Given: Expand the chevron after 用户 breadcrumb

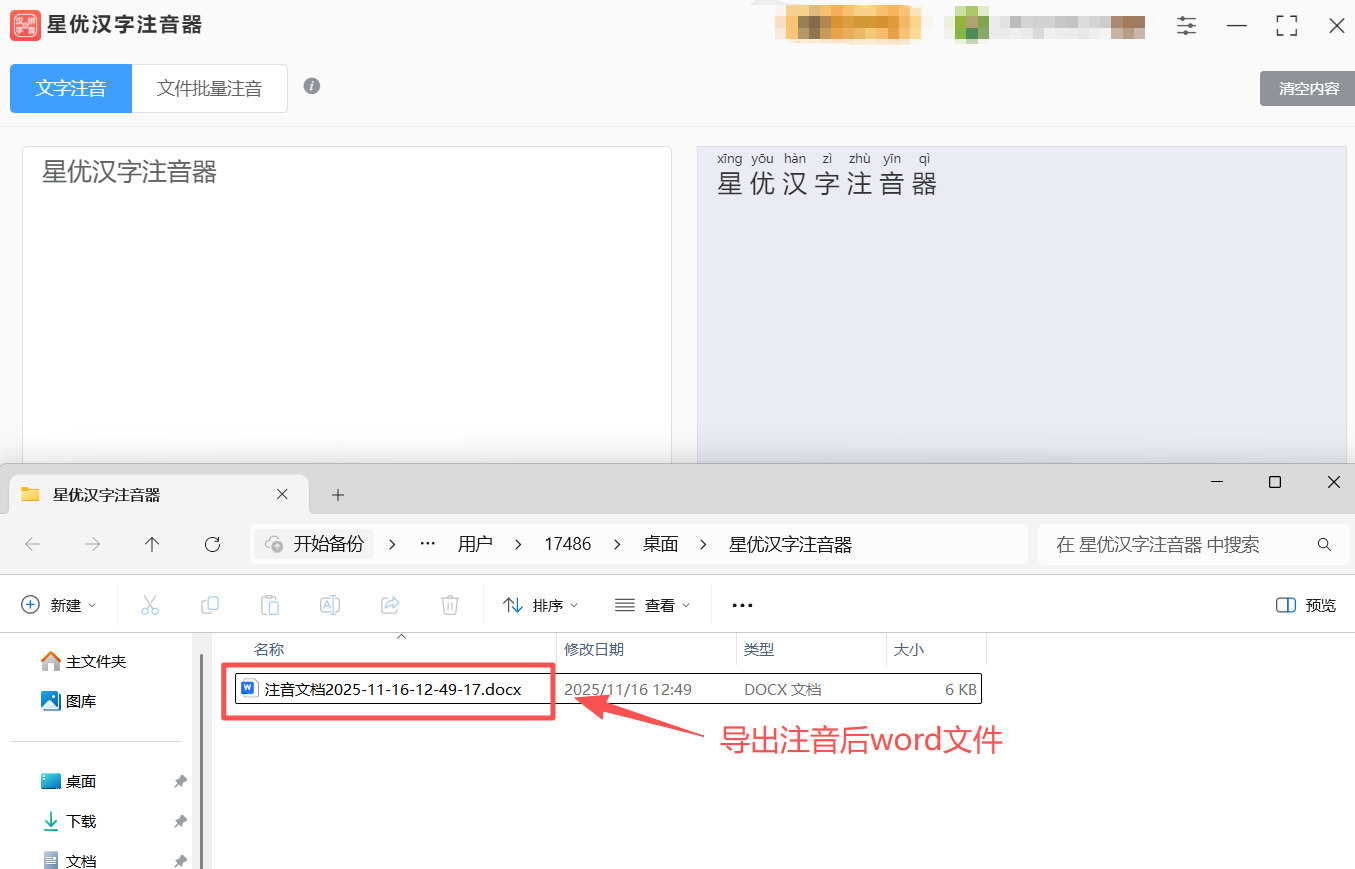Looking at the screenshot, I should pyautogui.click(x=518, y=544).
